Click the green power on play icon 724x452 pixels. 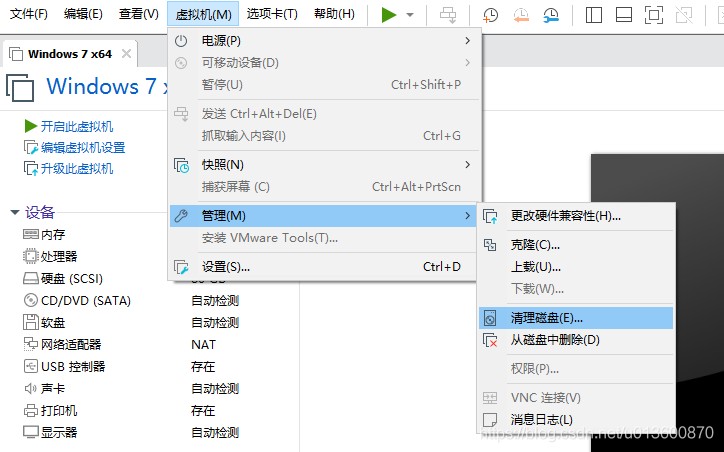389,15
